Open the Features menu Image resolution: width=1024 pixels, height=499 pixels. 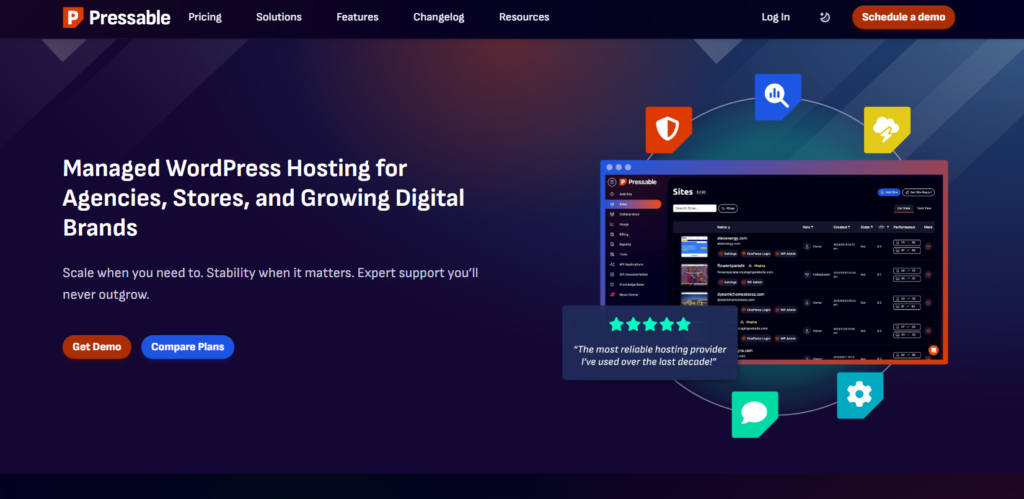[357, 17]
